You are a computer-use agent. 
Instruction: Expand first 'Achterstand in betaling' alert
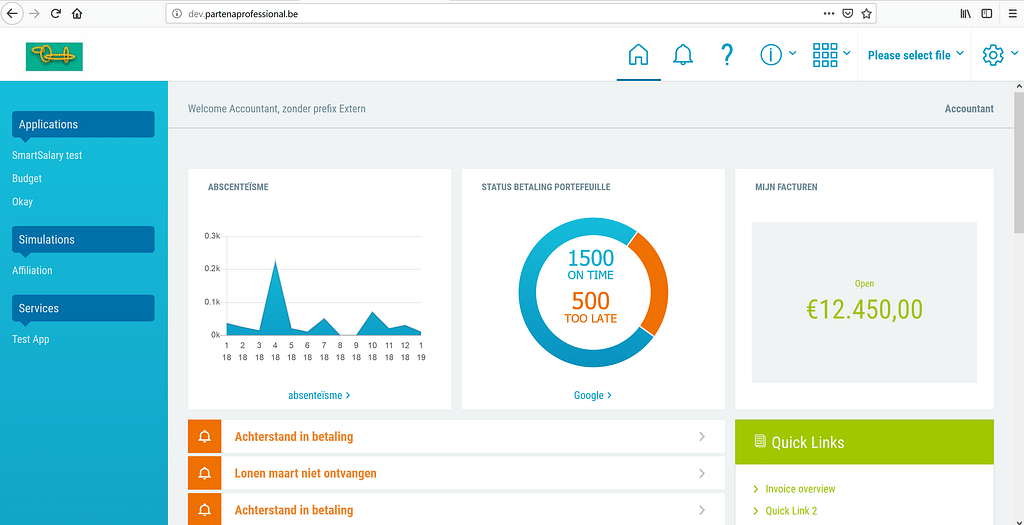455,437
